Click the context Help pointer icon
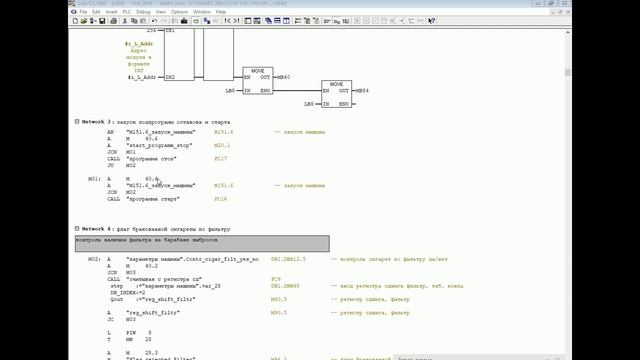This screenshot has width=640, height=360. click(x=432, y=21)
